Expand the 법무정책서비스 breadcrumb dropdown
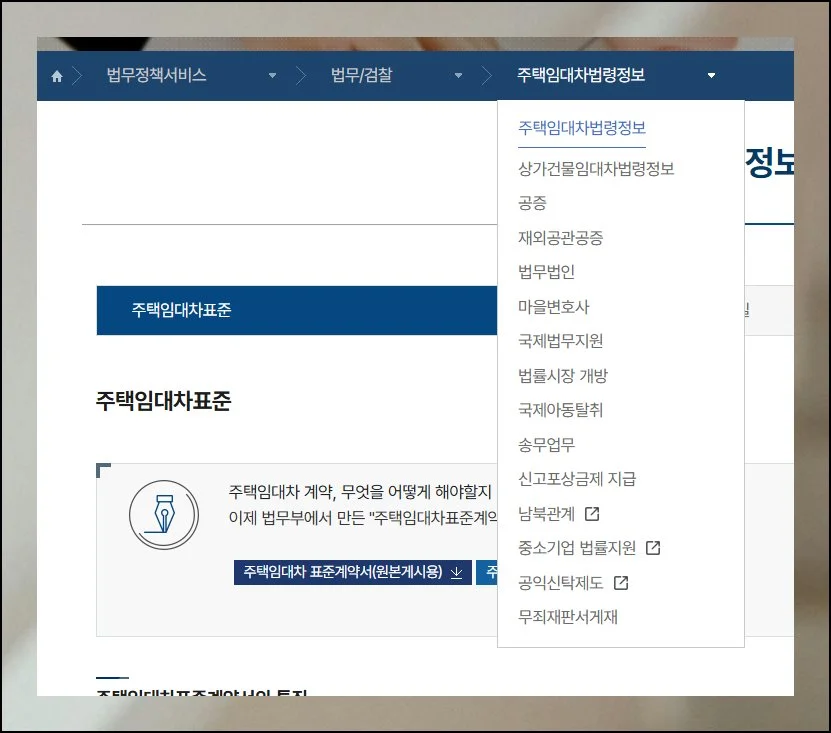The height and width of the screenshot is (733, 831). 272,76
